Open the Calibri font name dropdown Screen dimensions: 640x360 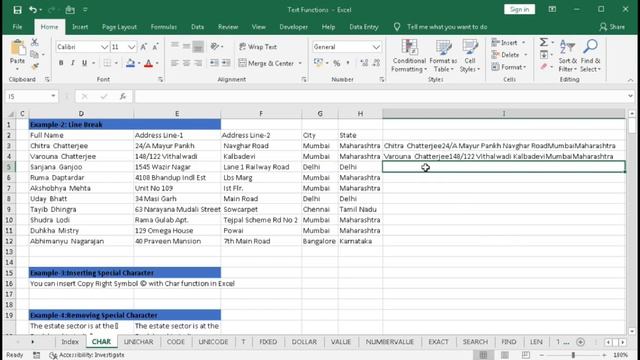pos(104,47)
